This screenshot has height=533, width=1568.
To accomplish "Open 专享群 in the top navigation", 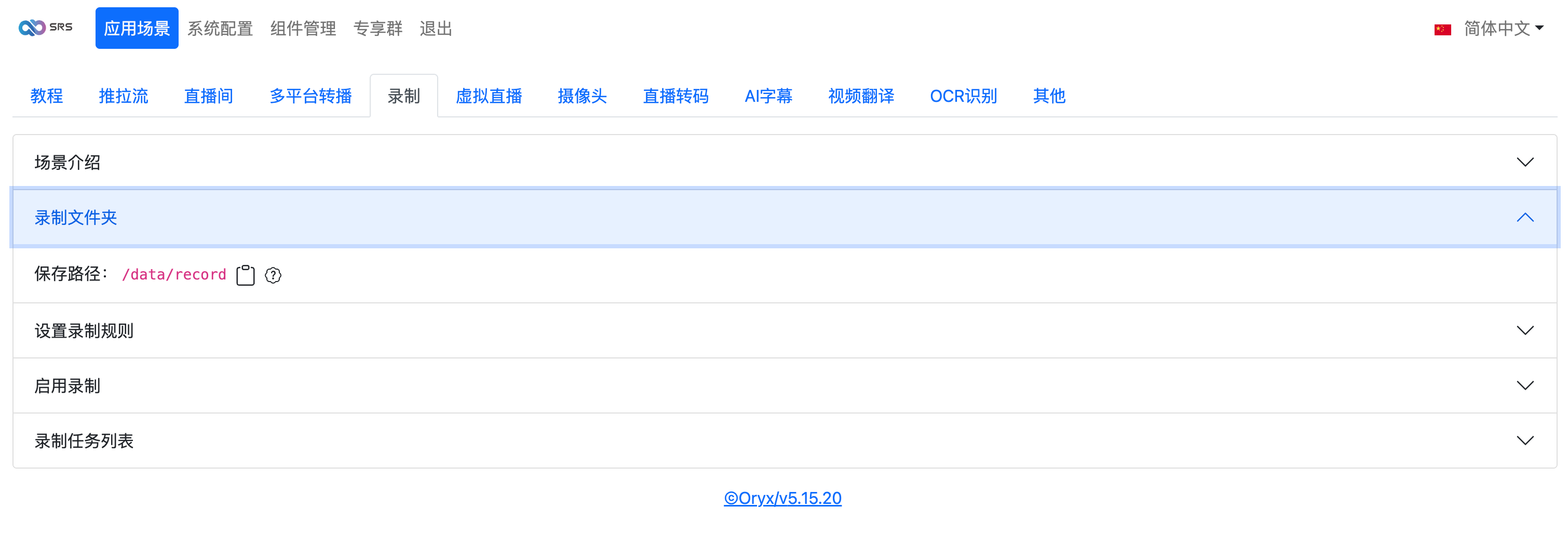I will click(x=378, y=28).
